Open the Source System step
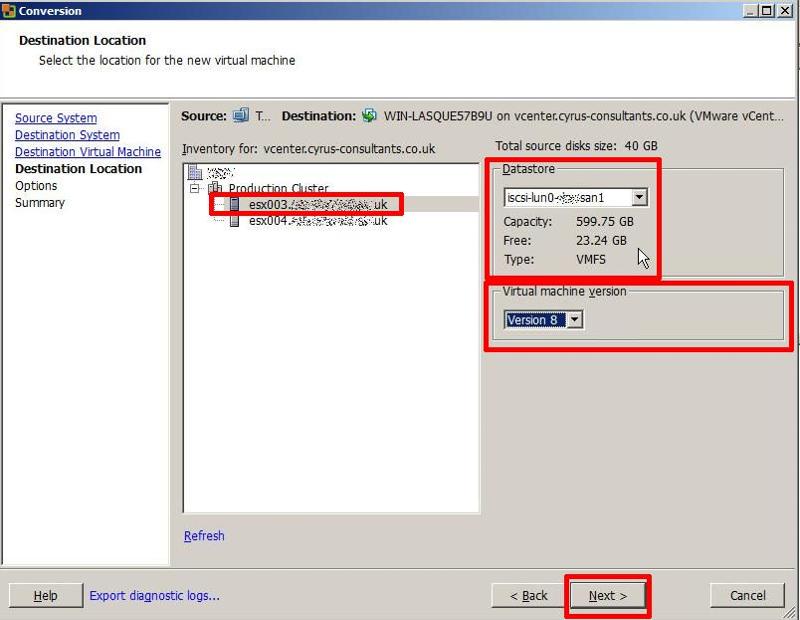Screen dimensions: 800x620 click(56, 118)
